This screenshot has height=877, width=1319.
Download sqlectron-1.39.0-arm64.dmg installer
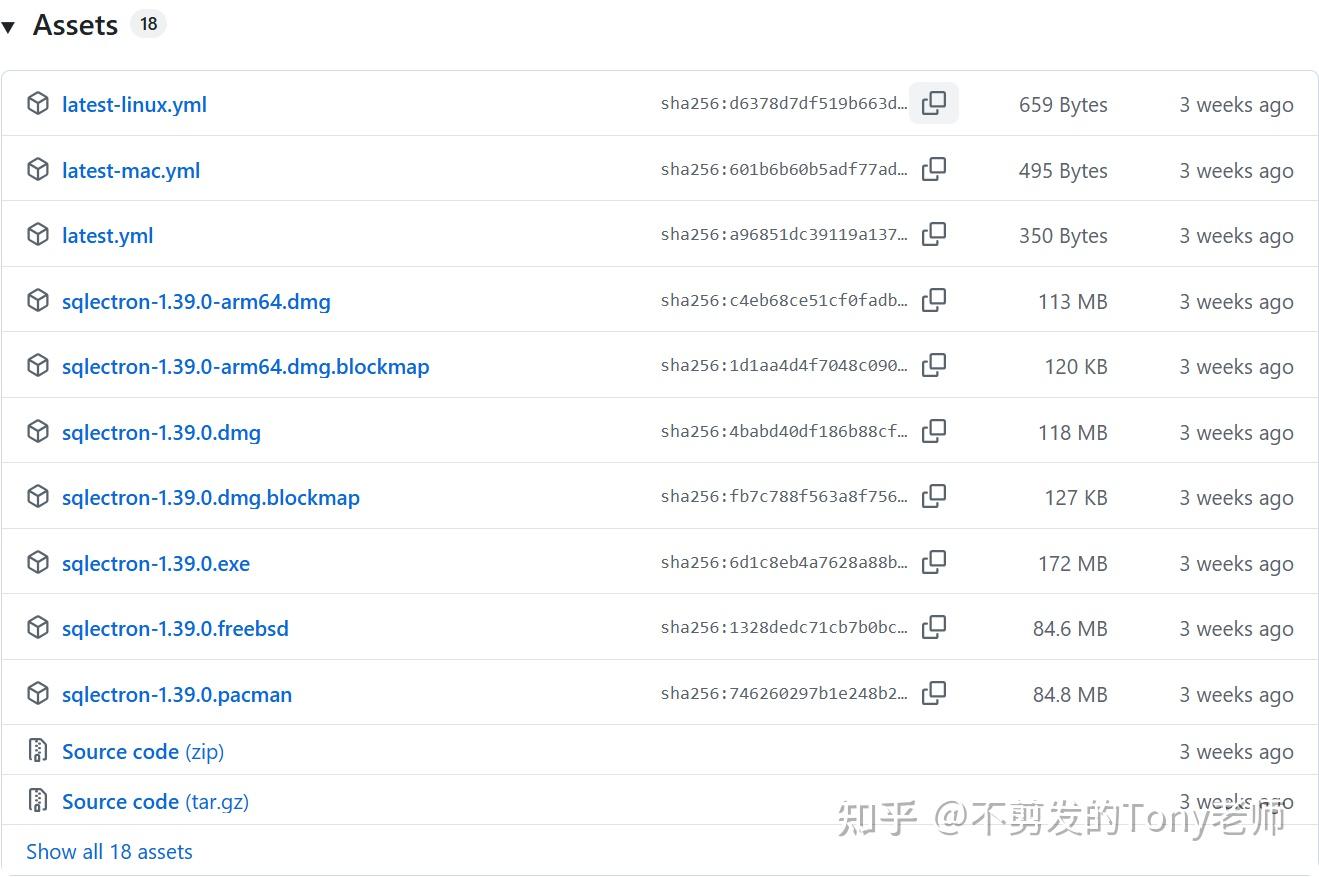(x=196, y=302)
